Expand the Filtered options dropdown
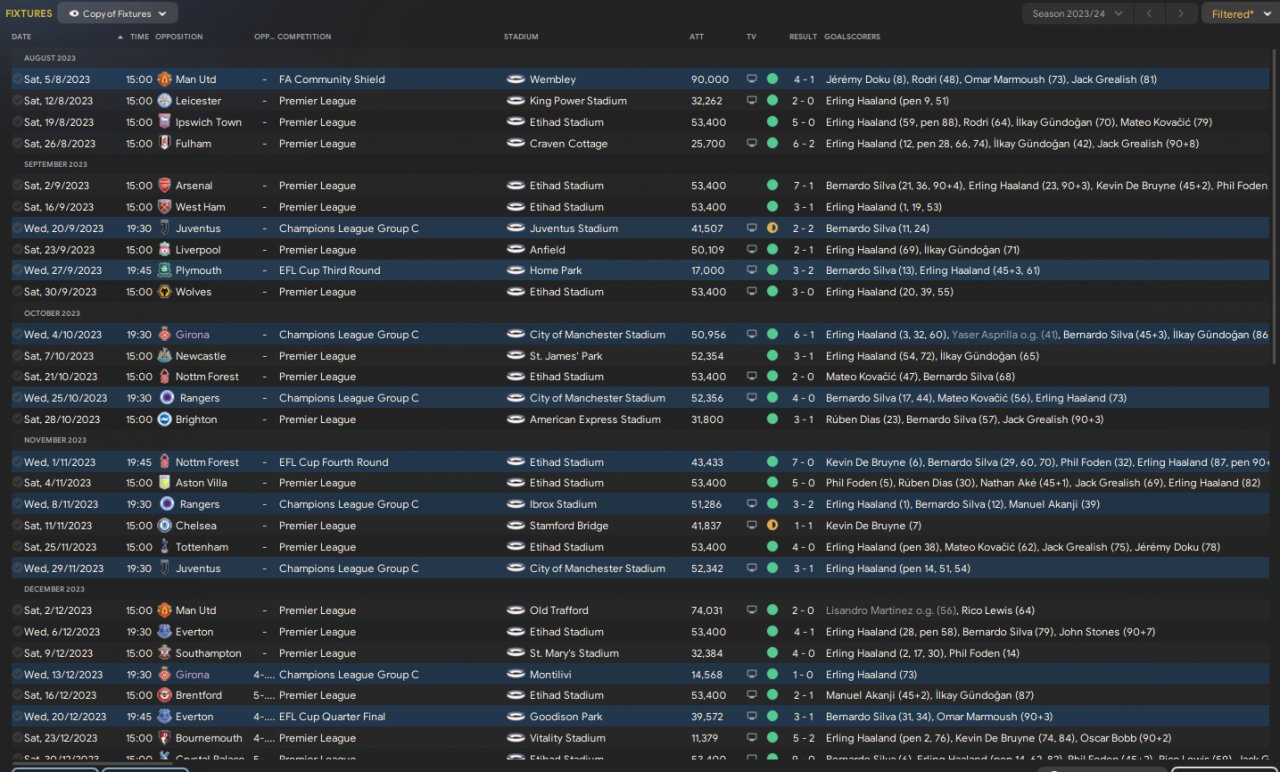1280x772 pixels. pos(1237,14)
